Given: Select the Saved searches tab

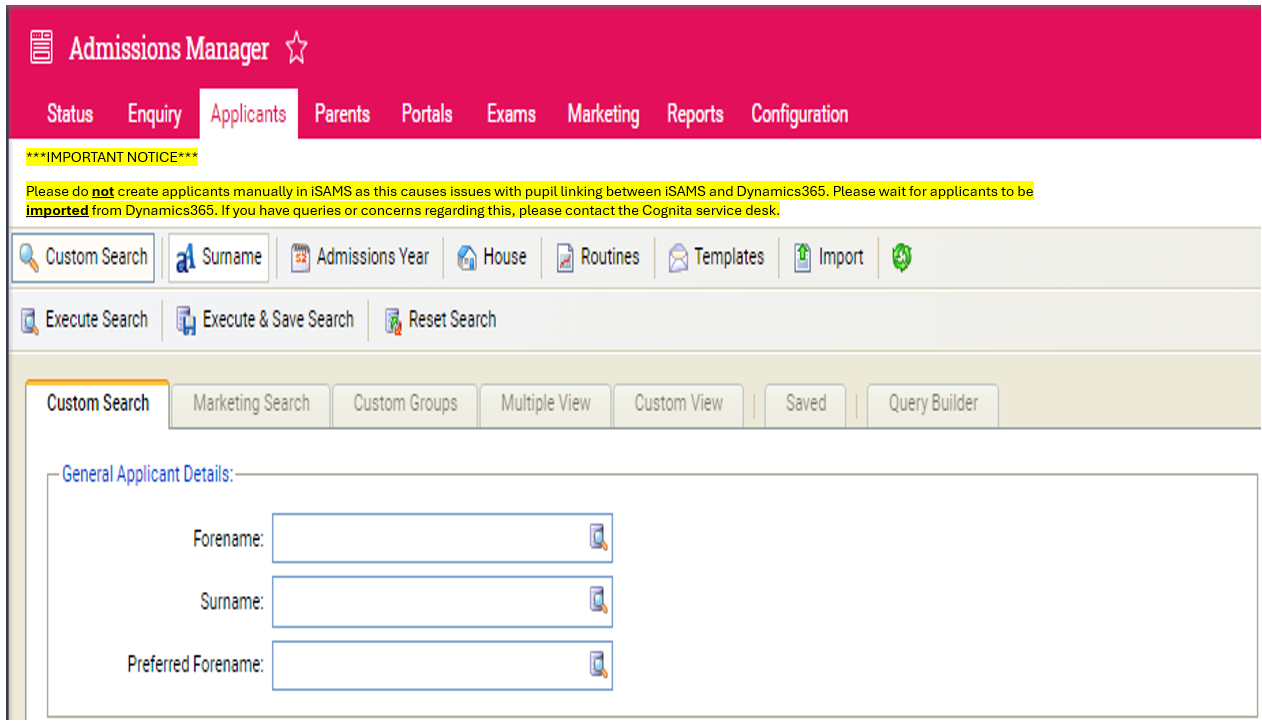Looking at the screenshot, I should click(805, 404).
